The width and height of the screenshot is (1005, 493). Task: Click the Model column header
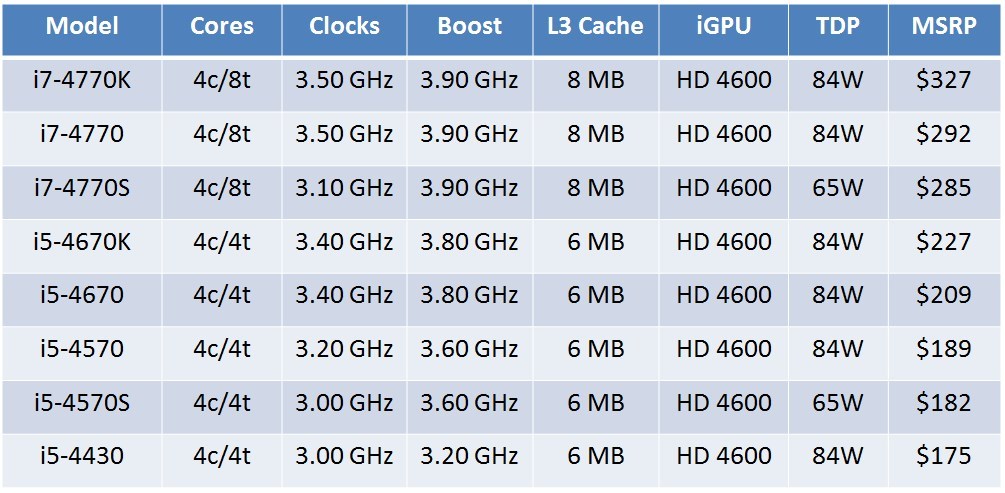[82, 26]
